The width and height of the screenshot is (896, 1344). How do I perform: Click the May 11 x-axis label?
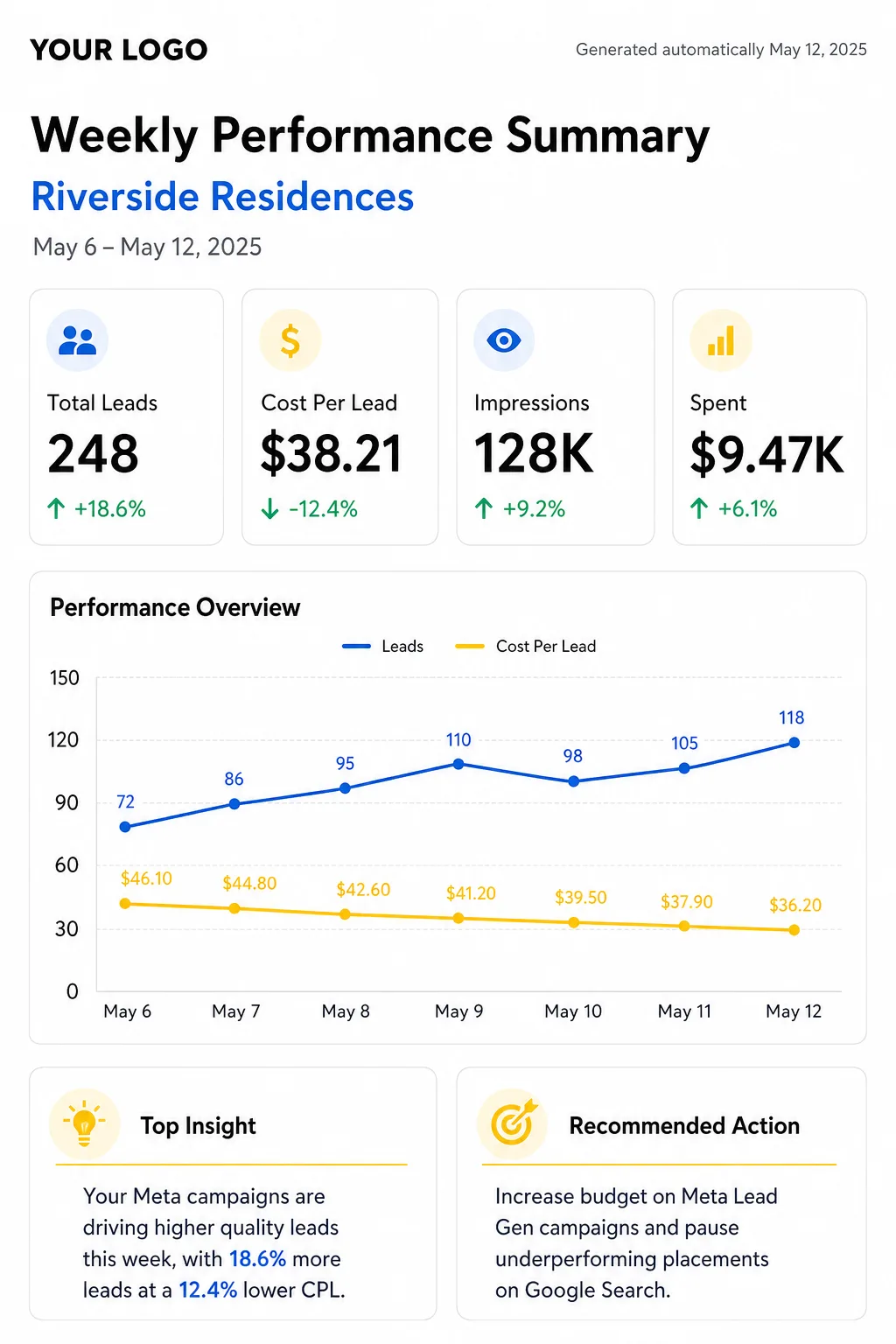685,1011
